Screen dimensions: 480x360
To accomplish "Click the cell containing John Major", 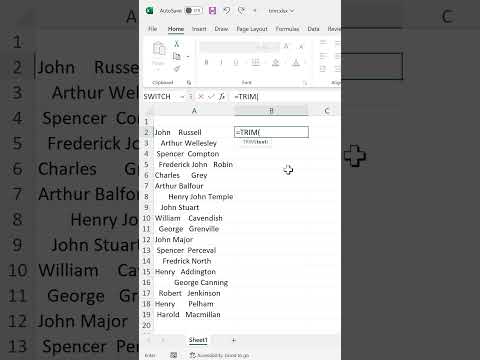I will [x=194, y=240].
